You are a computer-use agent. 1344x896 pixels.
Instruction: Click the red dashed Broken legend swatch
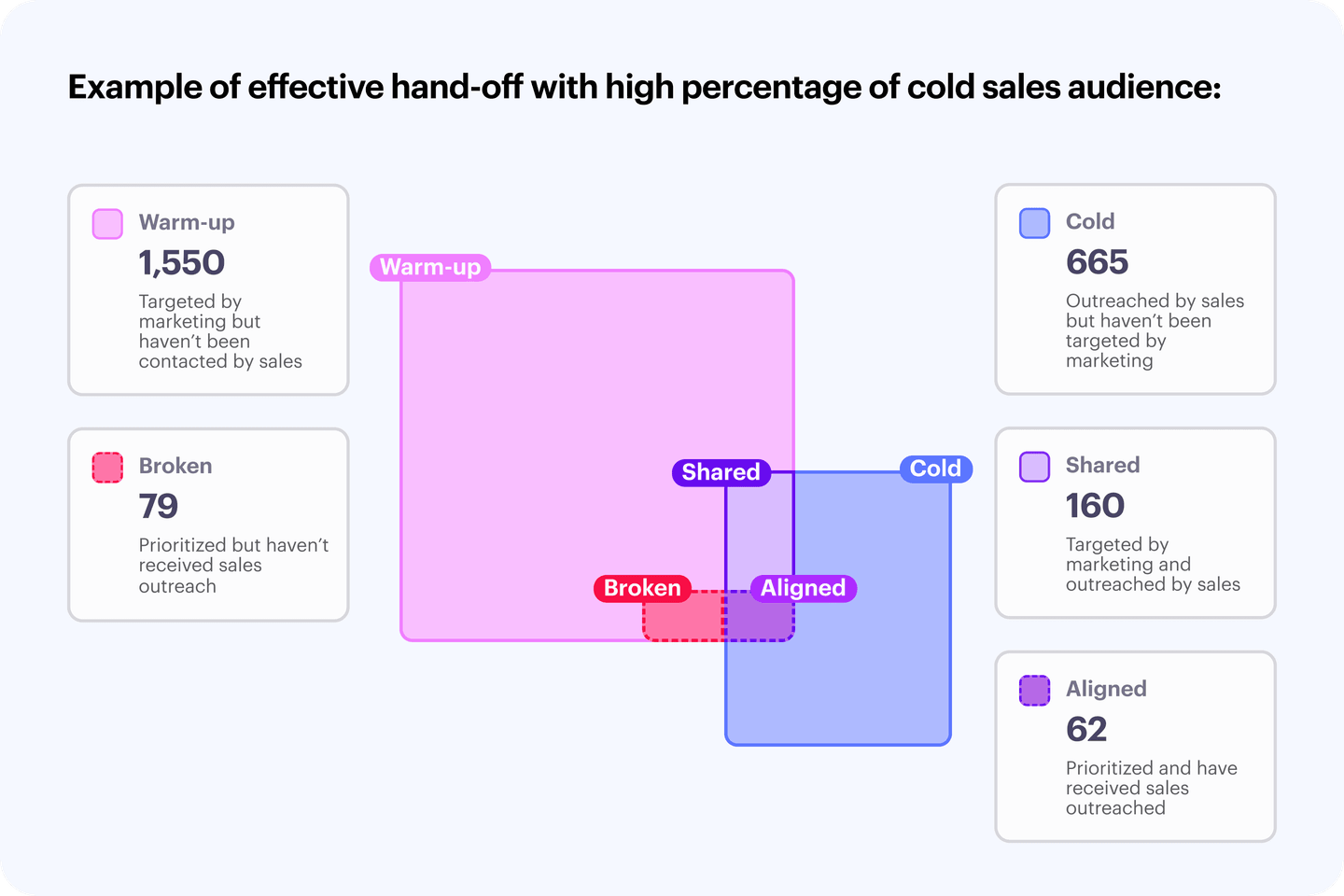[x=107, y=467]
